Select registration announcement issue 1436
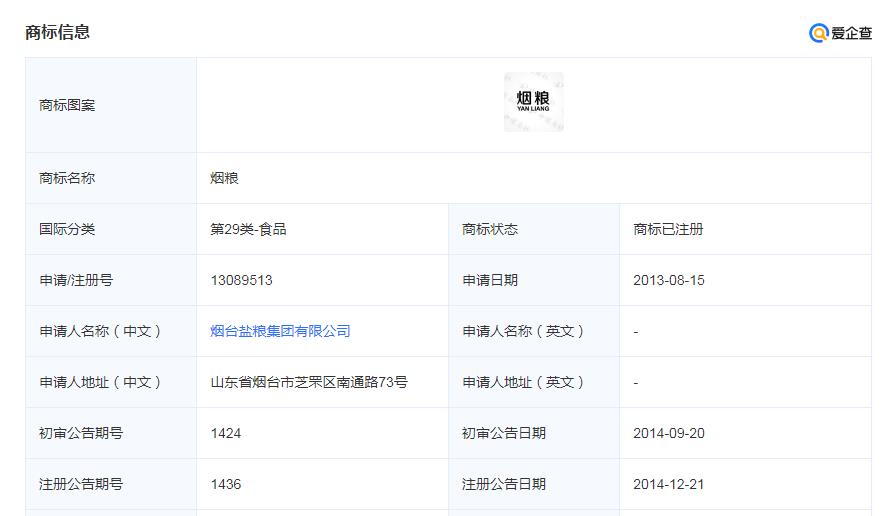The height and width of the screenshot is (516, 893). (226, 485)
